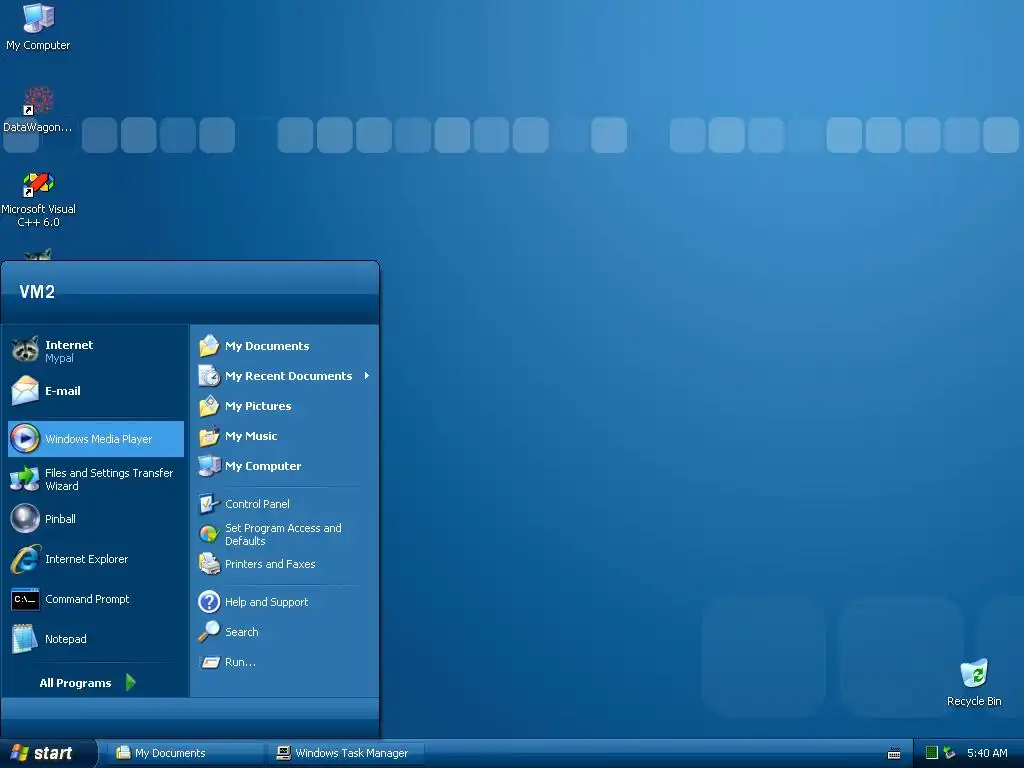Screen dimensions: 1024x768
Task: Click the 5:40 AM clock
Action: pyautogui.click(x=987, y=753)
